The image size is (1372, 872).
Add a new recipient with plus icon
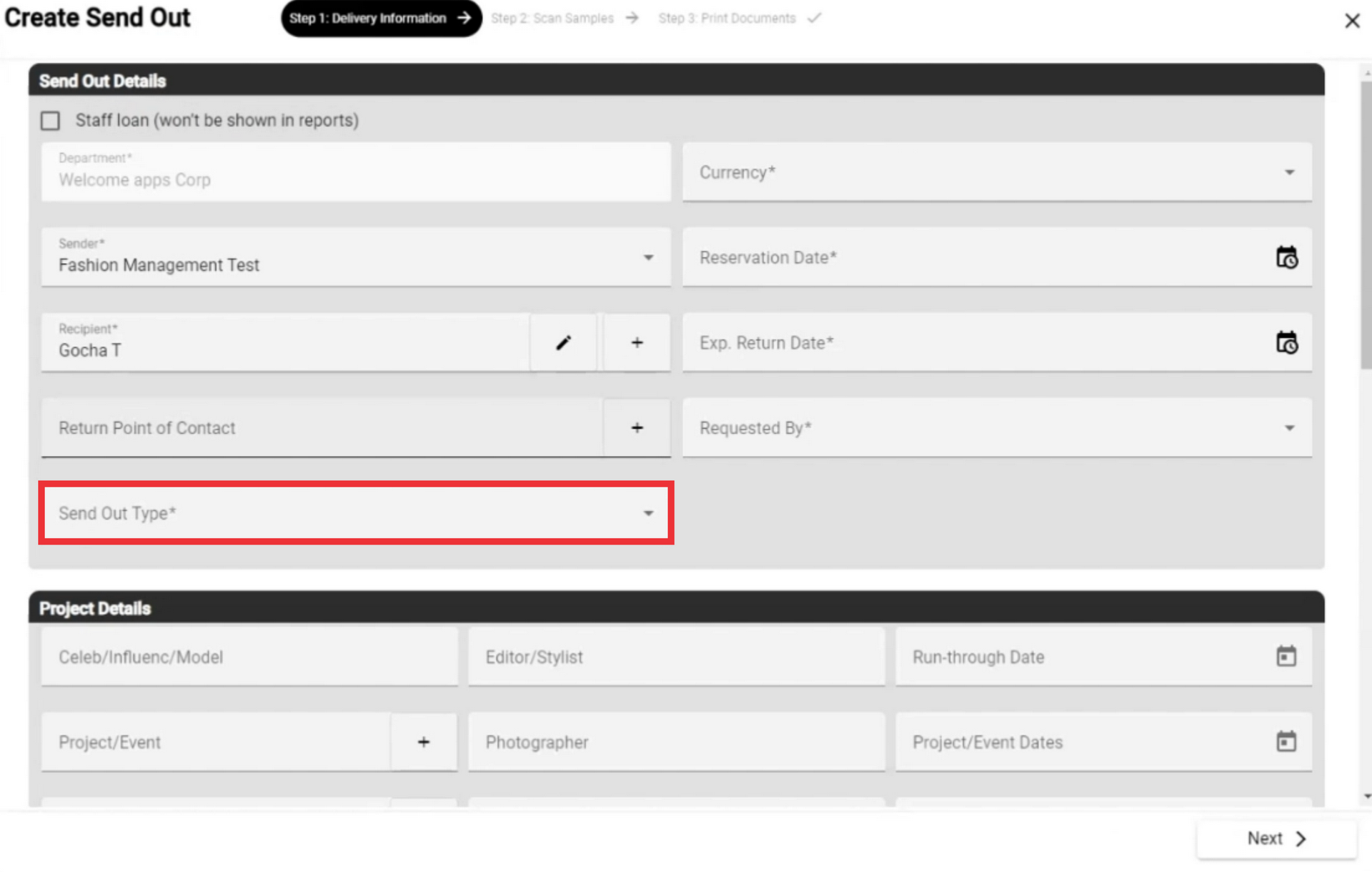637,343
